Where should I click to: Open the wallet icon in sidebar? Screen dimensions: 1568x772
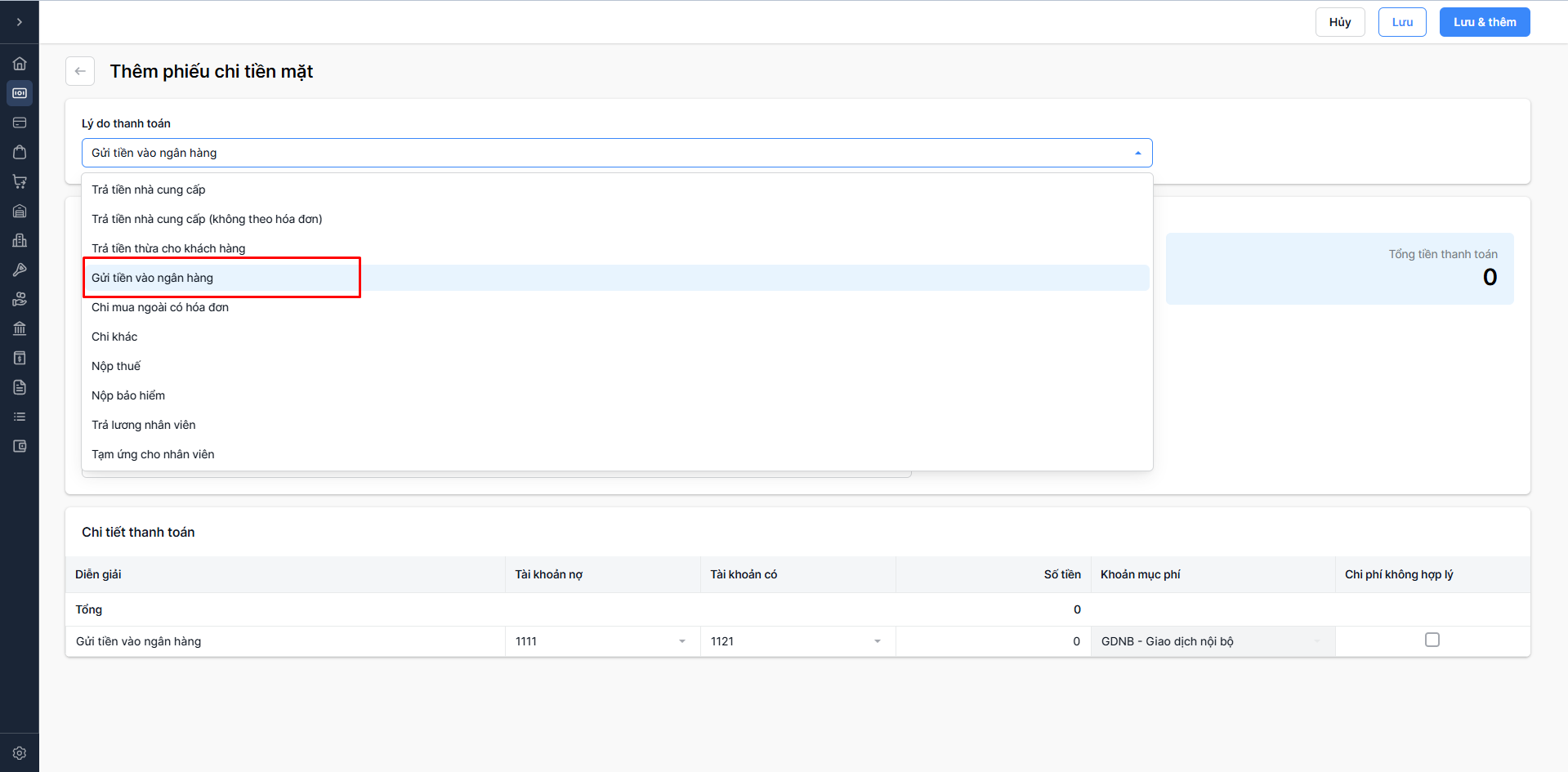point(20,446)
